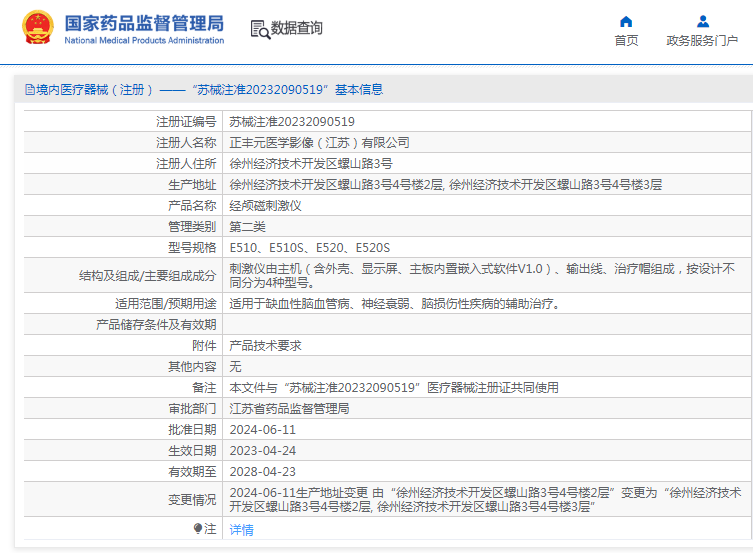
Task: Click attachment value 产品技术要求
Action: coord(266,346)
